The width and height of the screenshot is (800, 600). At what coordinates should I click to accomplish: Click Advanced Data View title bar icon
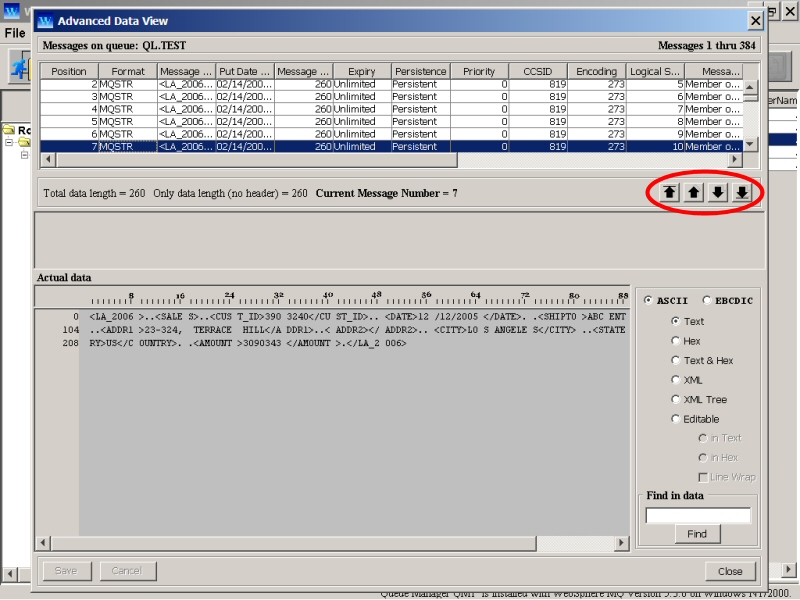pyautogui.click(x=45, y=21)
